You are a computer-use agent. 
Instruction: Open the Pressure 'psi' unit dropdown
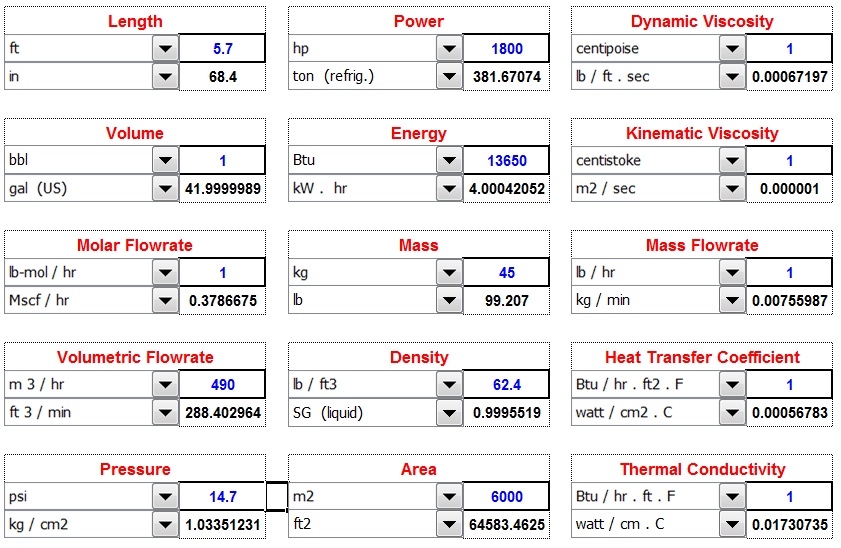(x=164, y=497)
